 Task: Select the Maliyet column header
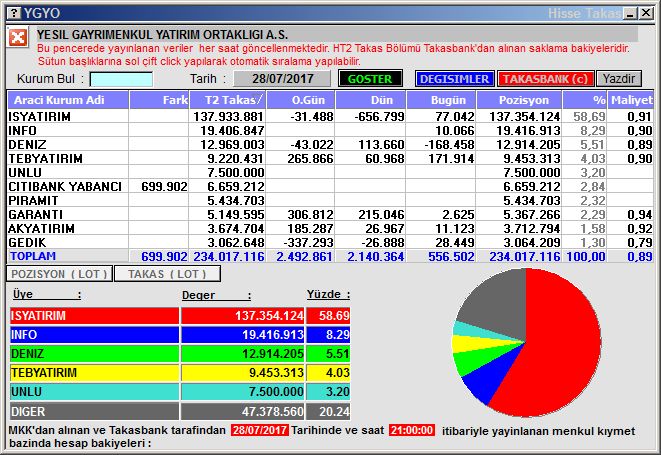[x=631, y=100]
